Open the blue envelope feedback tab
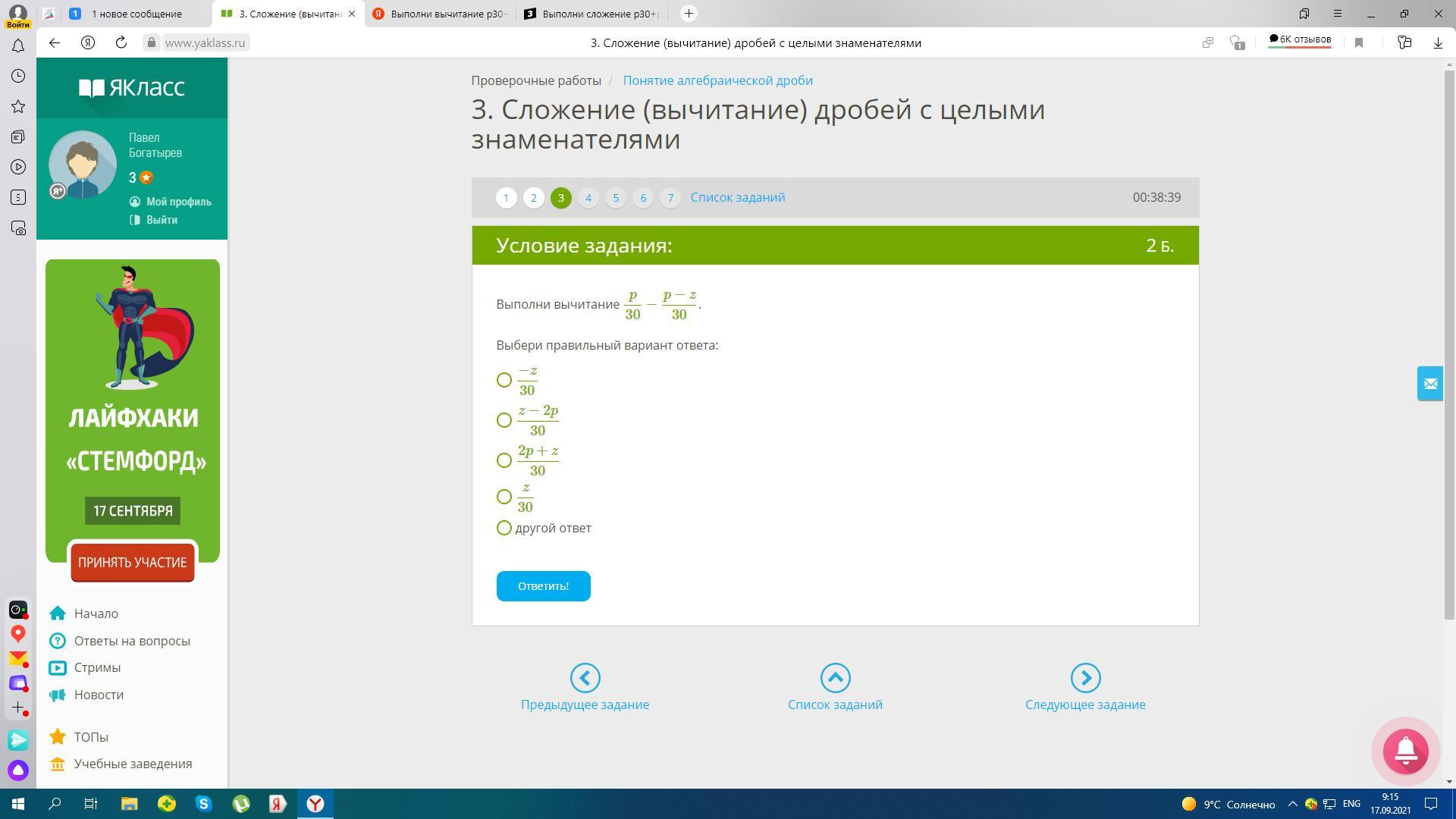This screenshot has height=819, width=1456. coord(1430,384)
